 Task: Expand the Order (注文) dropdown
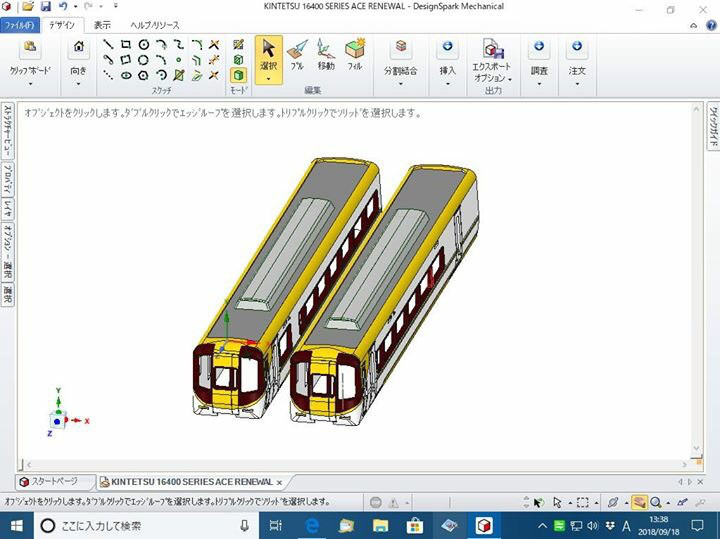pos(577,84)
